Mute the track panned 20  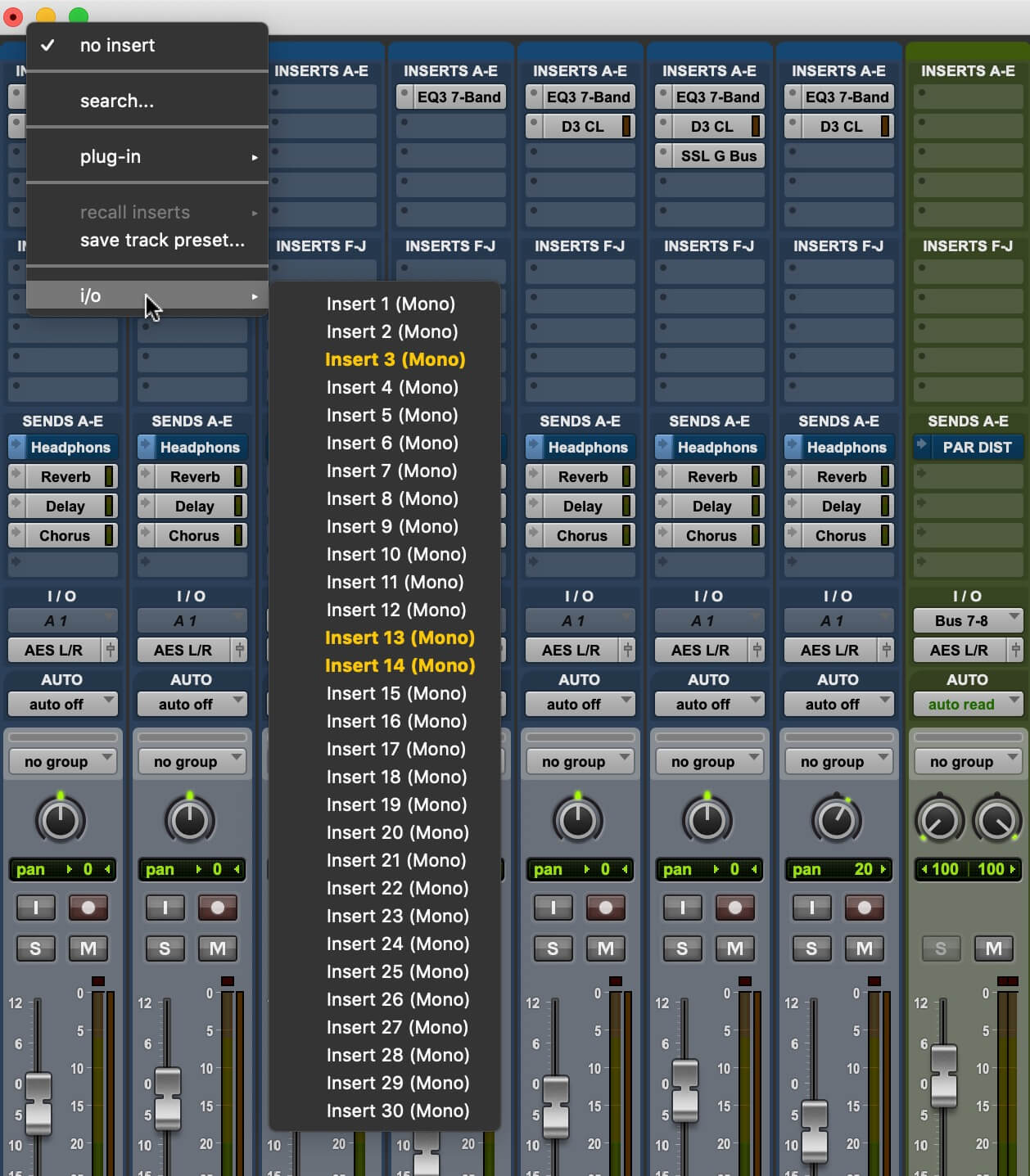(x=864, y=948)
